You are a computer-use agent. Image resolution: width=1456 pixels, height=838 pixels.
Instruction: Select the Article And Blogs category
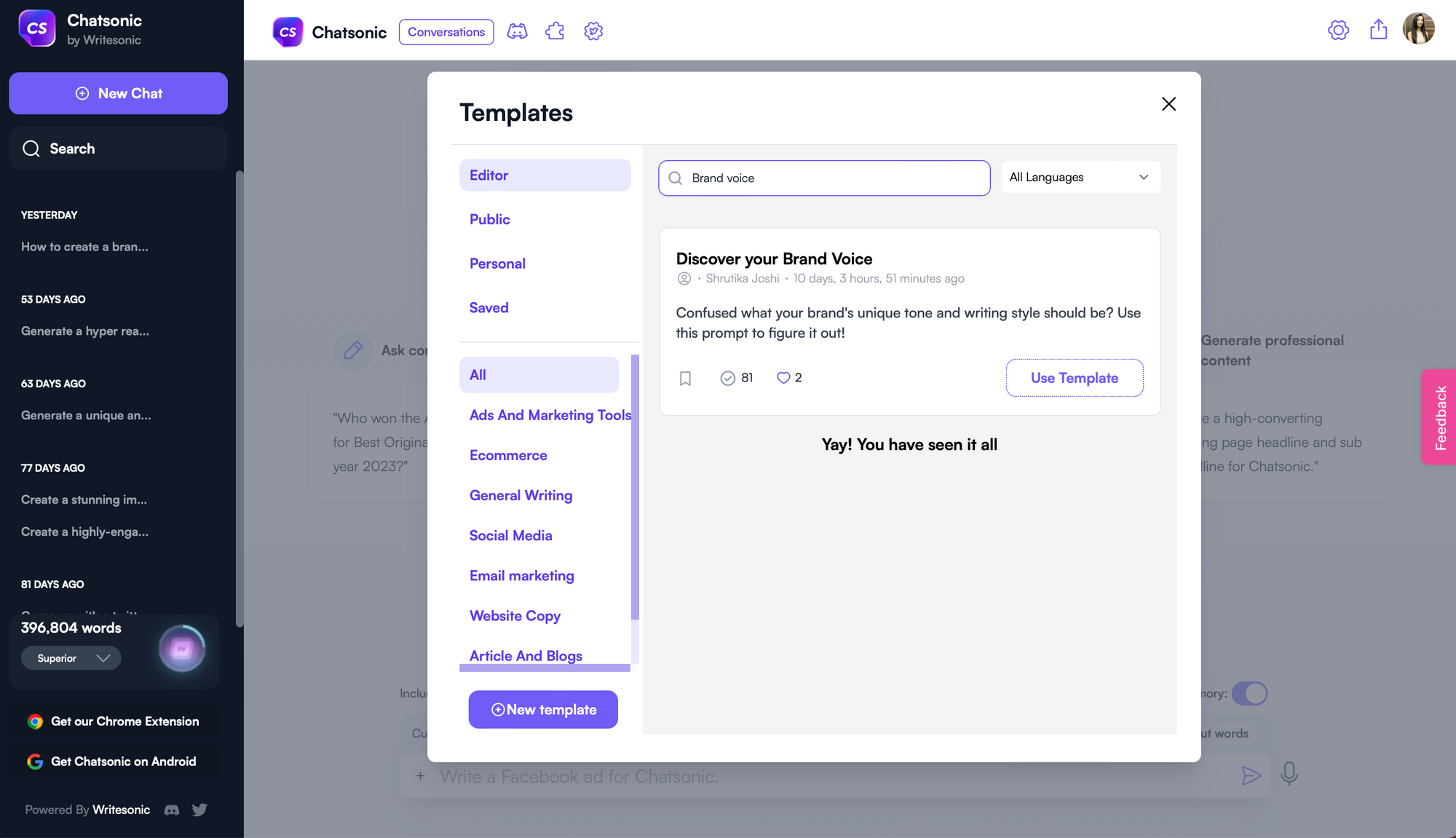click(x=526, y=656)
